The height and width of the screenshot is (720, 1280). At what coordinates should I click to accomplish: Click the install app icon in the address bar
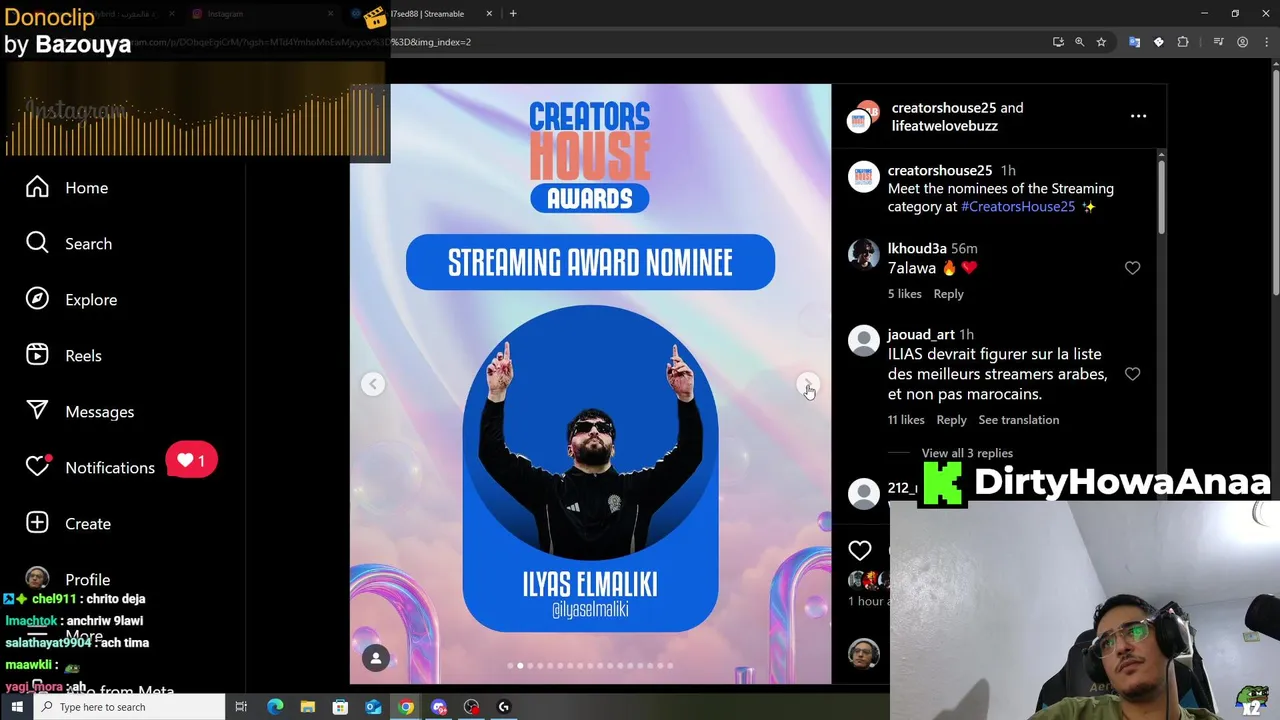pyautogui.click(x=1058, y=42)
